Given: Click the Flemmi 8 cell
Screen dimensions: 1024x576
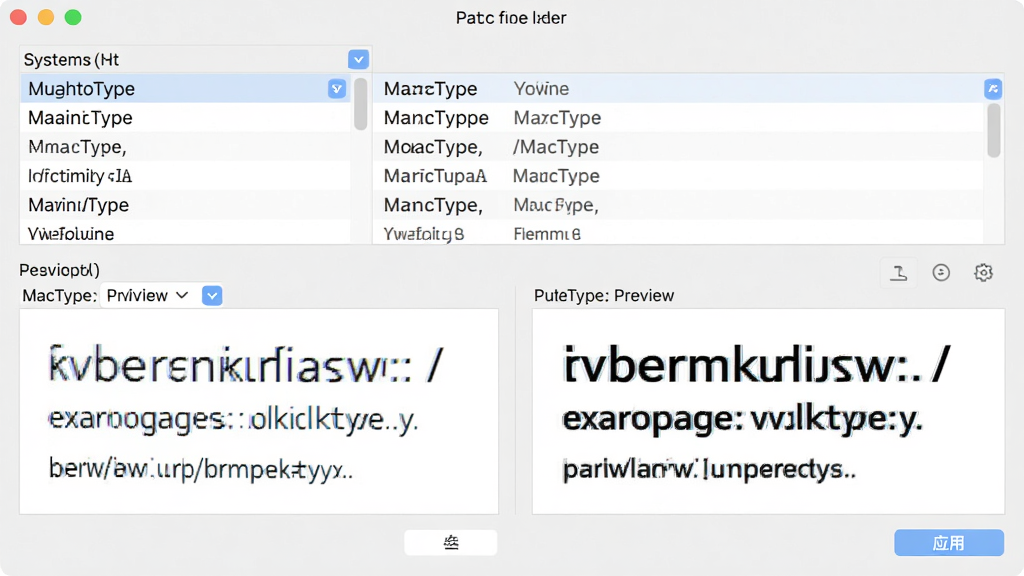Looking at the screenshot, I should (x=547, y=234).
